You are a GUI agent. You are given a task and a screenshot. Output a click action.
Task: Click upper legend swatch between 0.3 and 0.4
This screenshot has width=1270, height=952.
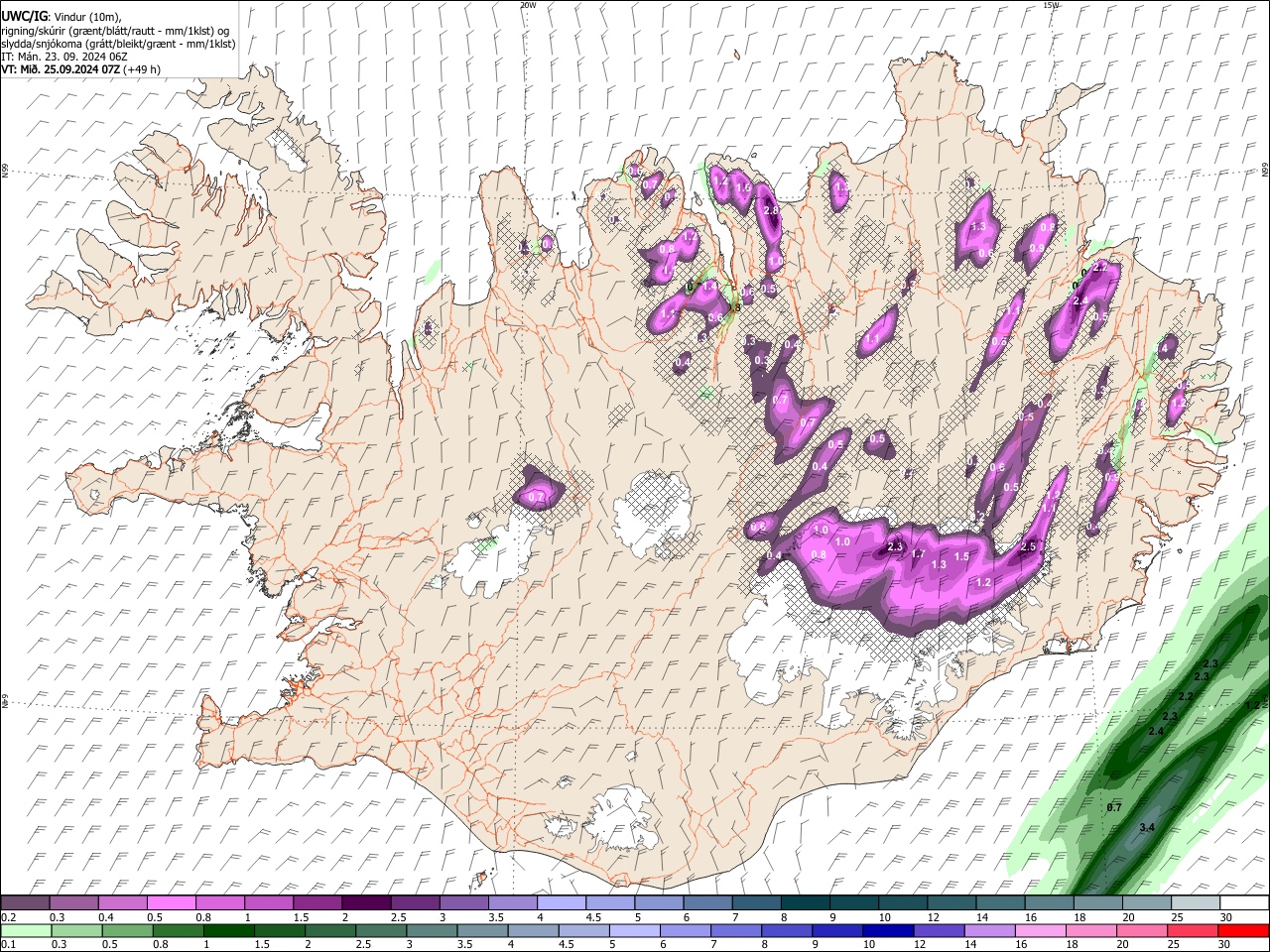(74, 903)
